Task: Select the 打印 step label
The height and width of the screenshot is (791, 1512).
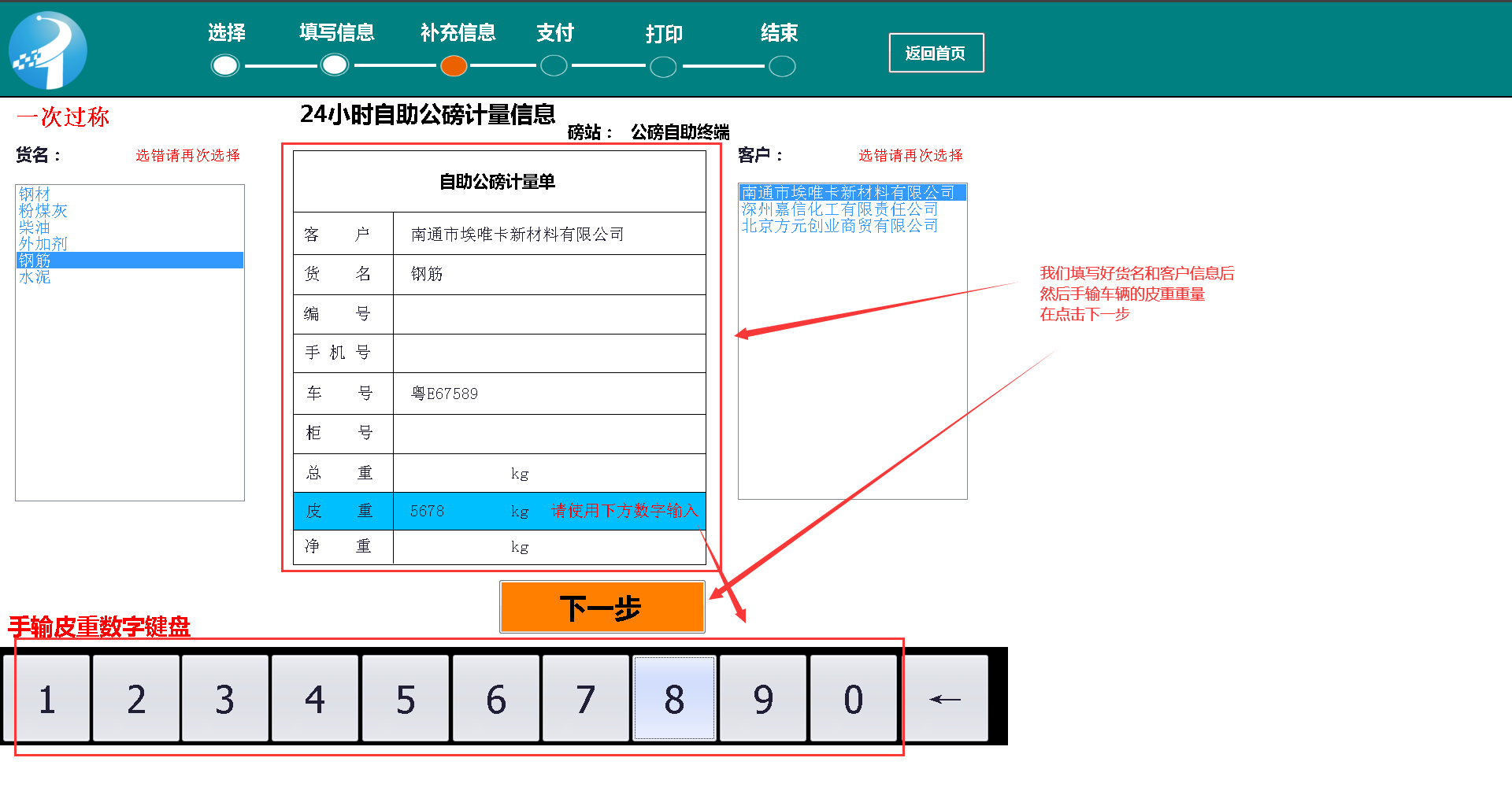Action: pyautogui.click(x=664, y=34)
